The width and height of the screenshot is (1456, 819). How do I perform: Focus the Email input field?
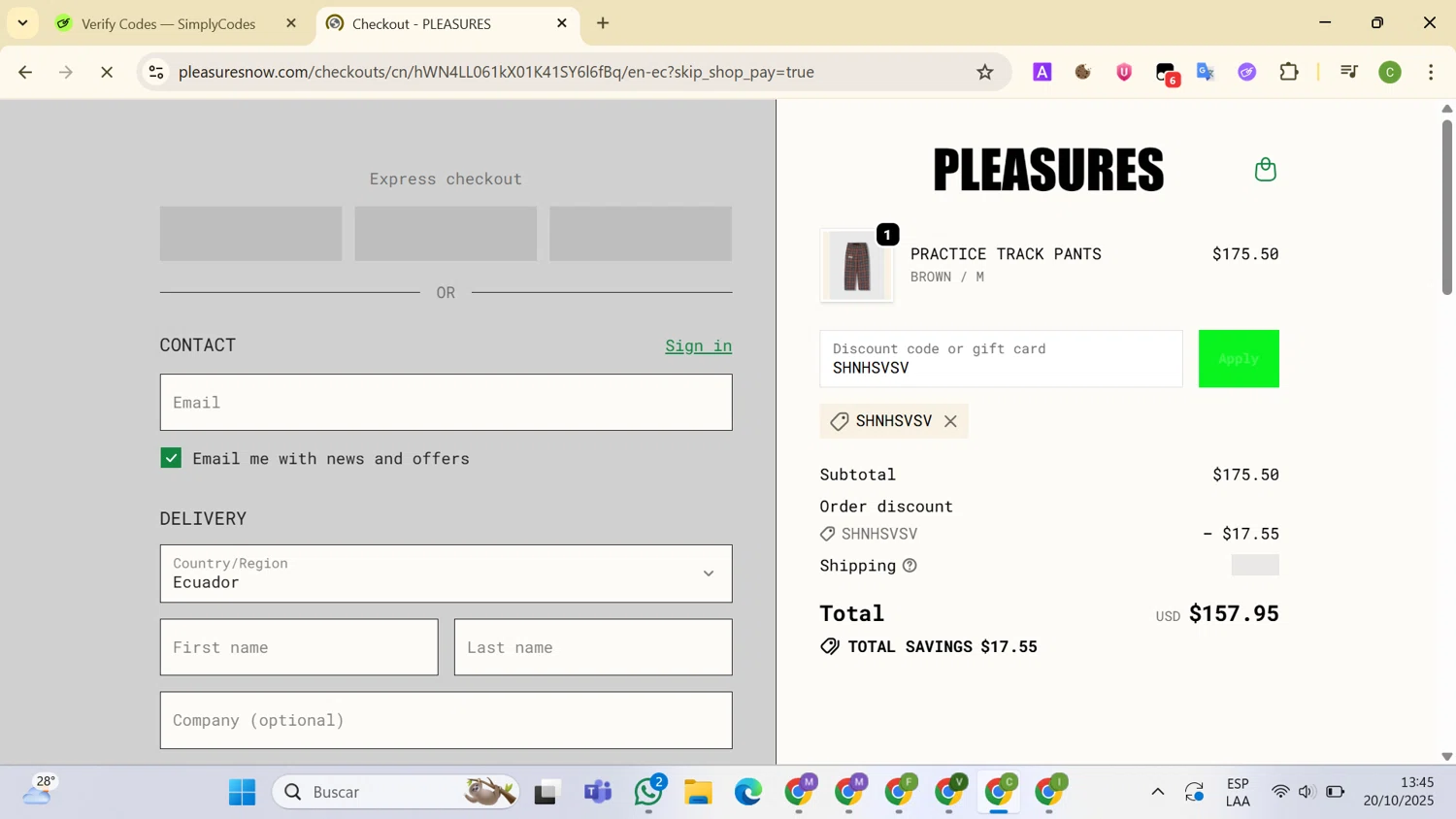point(446,403)
